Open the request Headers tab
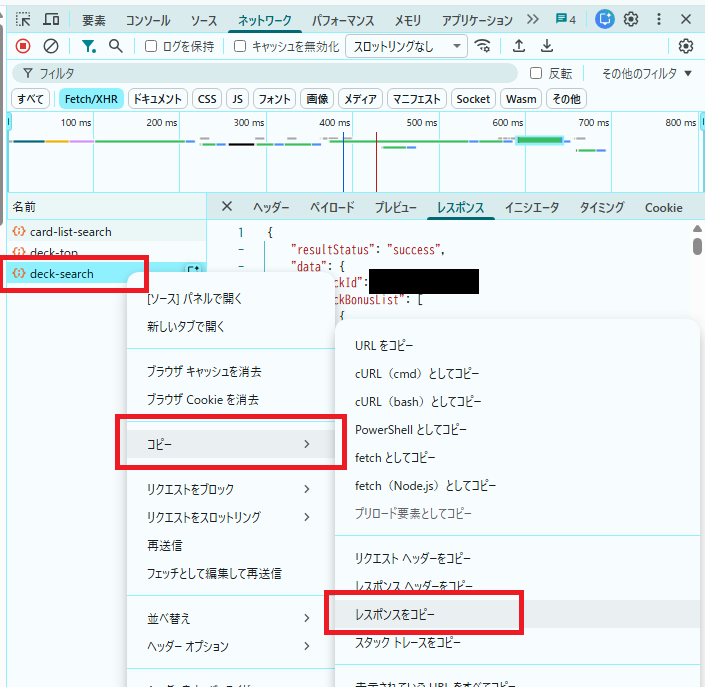The height and width of the screenshot is (687, 705). 271,207
